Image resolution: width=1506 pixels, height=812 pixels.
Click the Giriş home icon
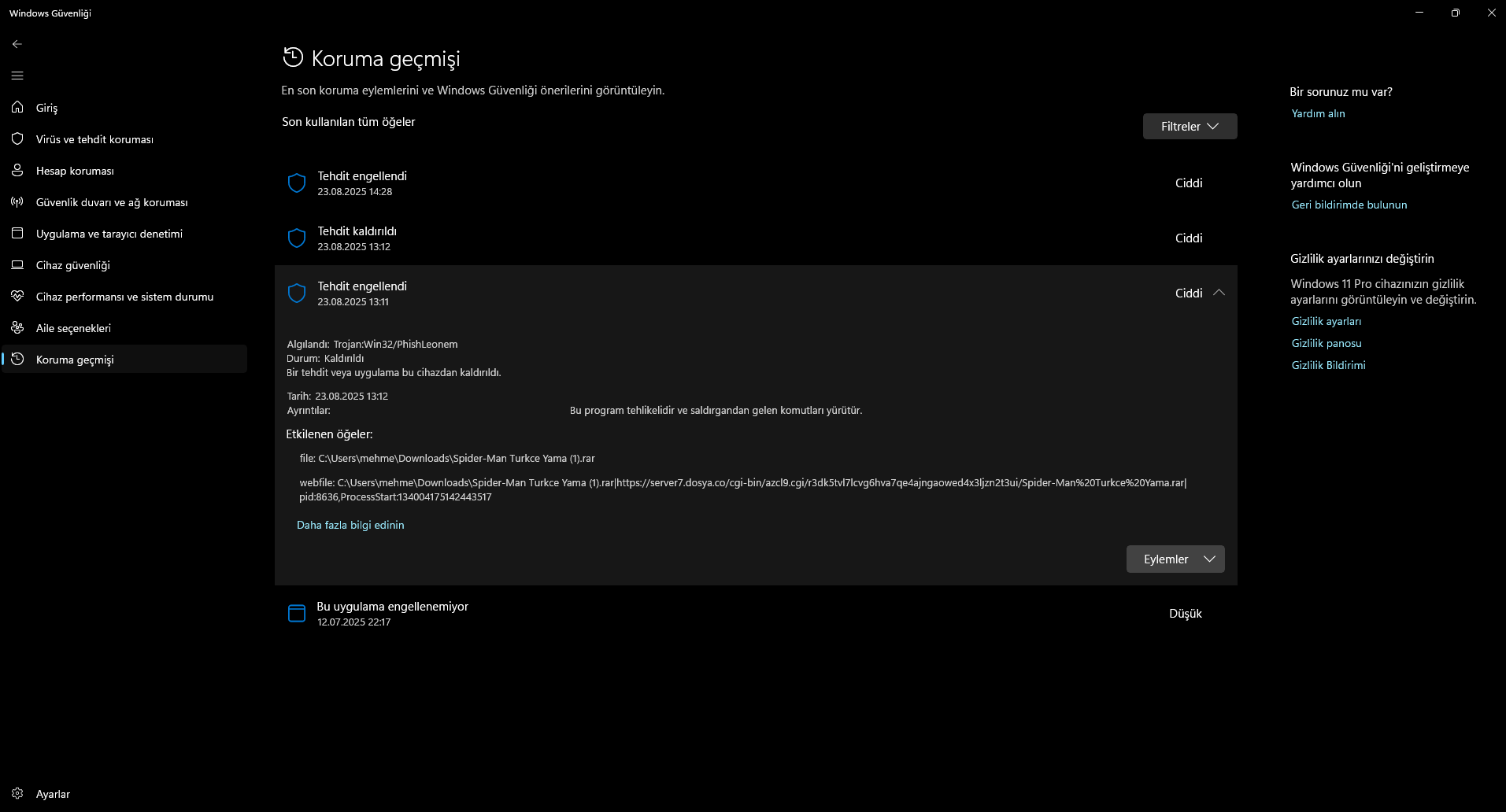click(x=17, y=107)
